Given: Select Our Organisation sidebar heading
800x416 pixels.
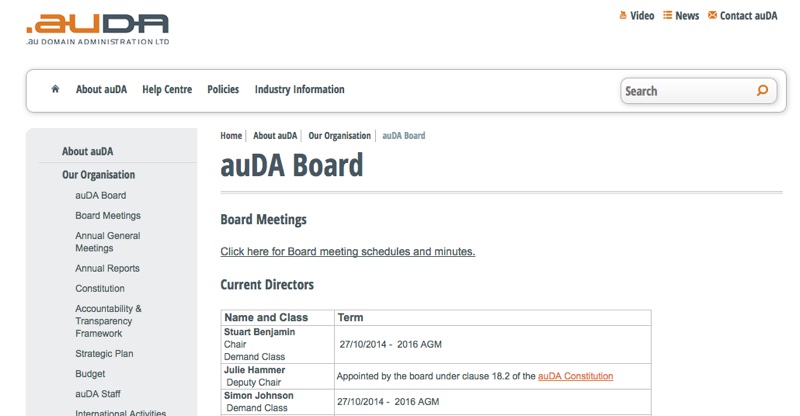Looking at the screenshot, I should (x=98, y=175).
